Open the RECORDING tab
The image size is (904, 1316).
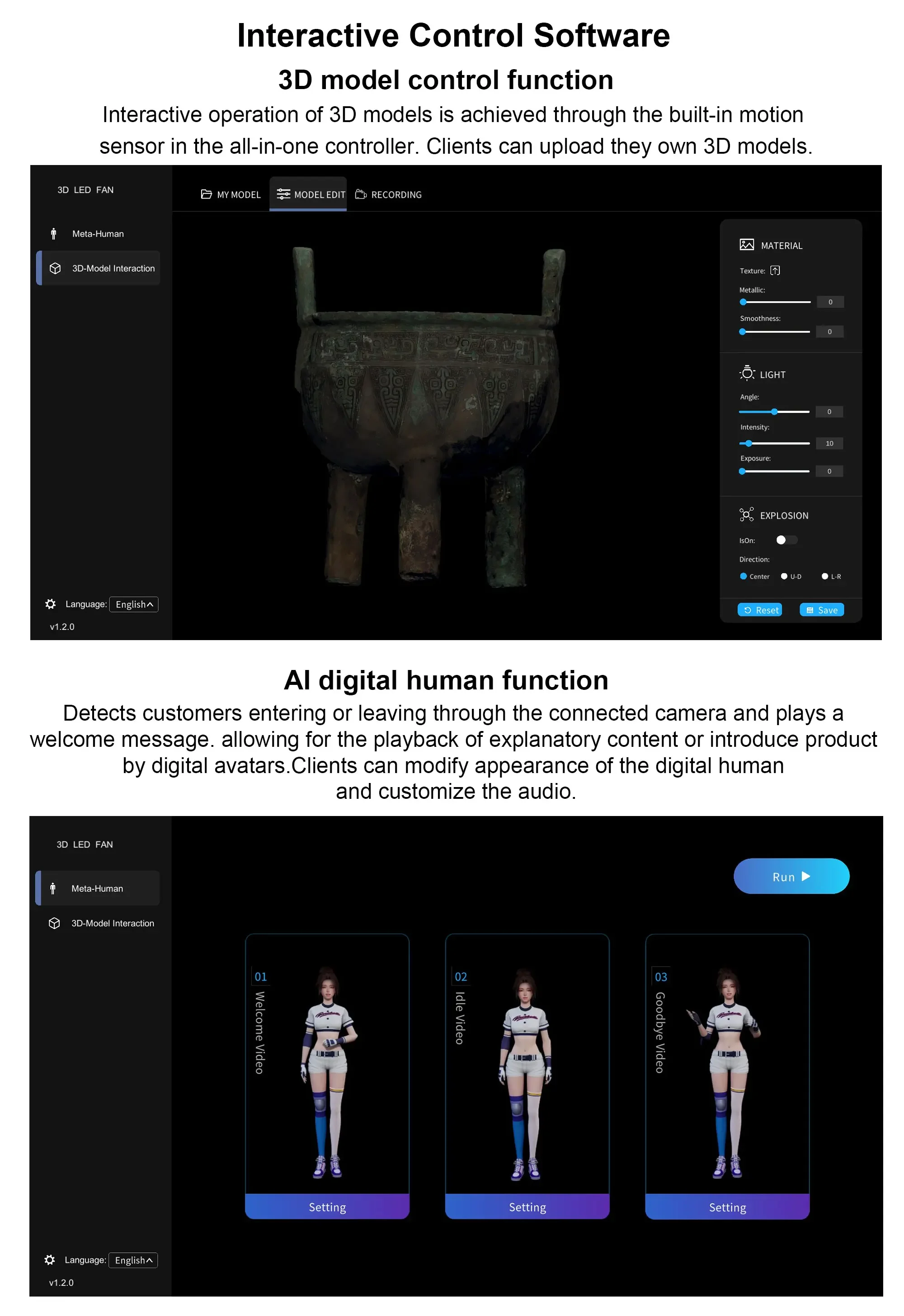coord(389,194)
